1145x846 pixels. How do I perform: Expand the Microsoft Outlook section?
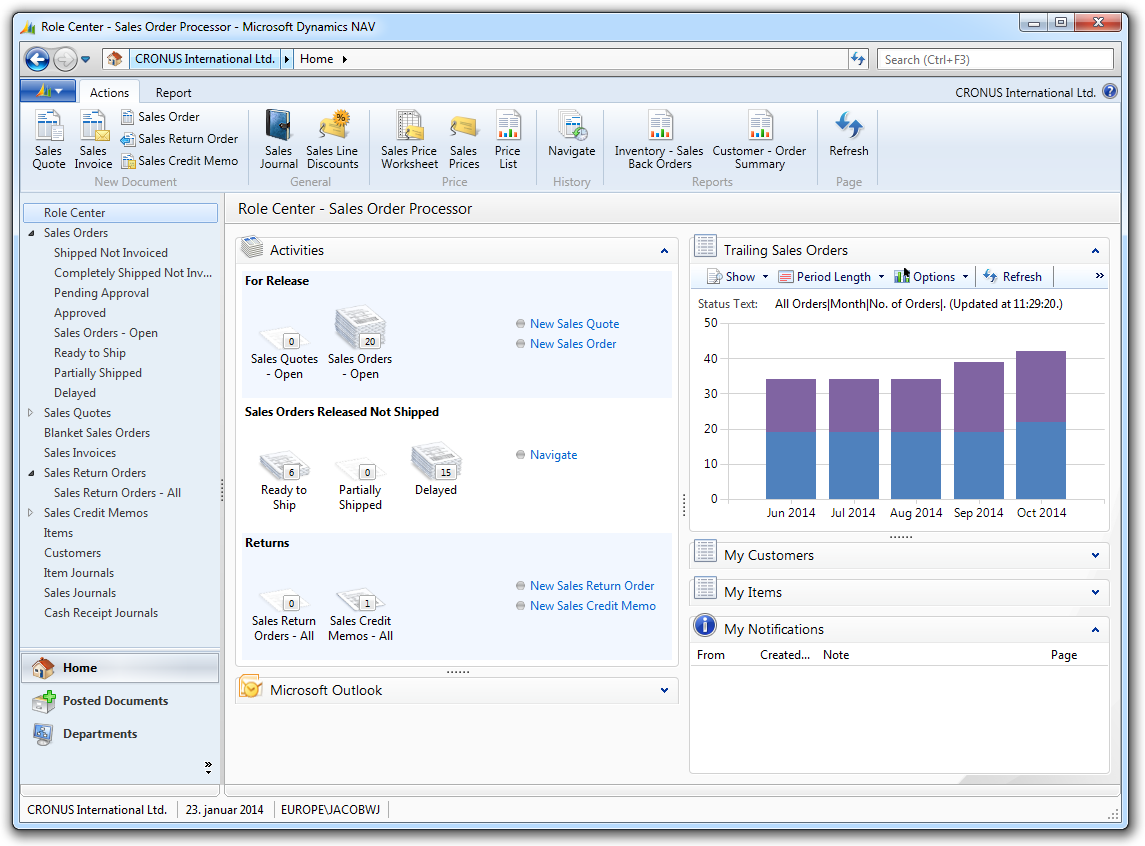pos(664,691)
